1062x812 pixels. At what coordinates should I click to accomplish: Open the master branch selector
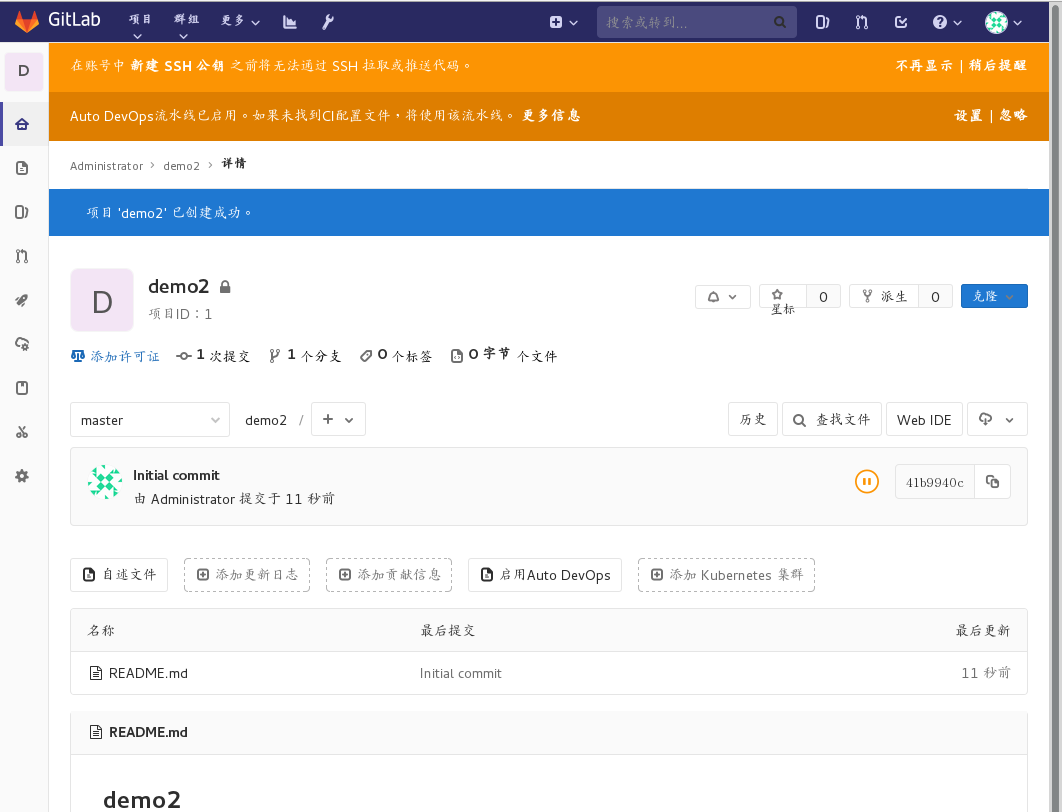[x=150, y=420]
